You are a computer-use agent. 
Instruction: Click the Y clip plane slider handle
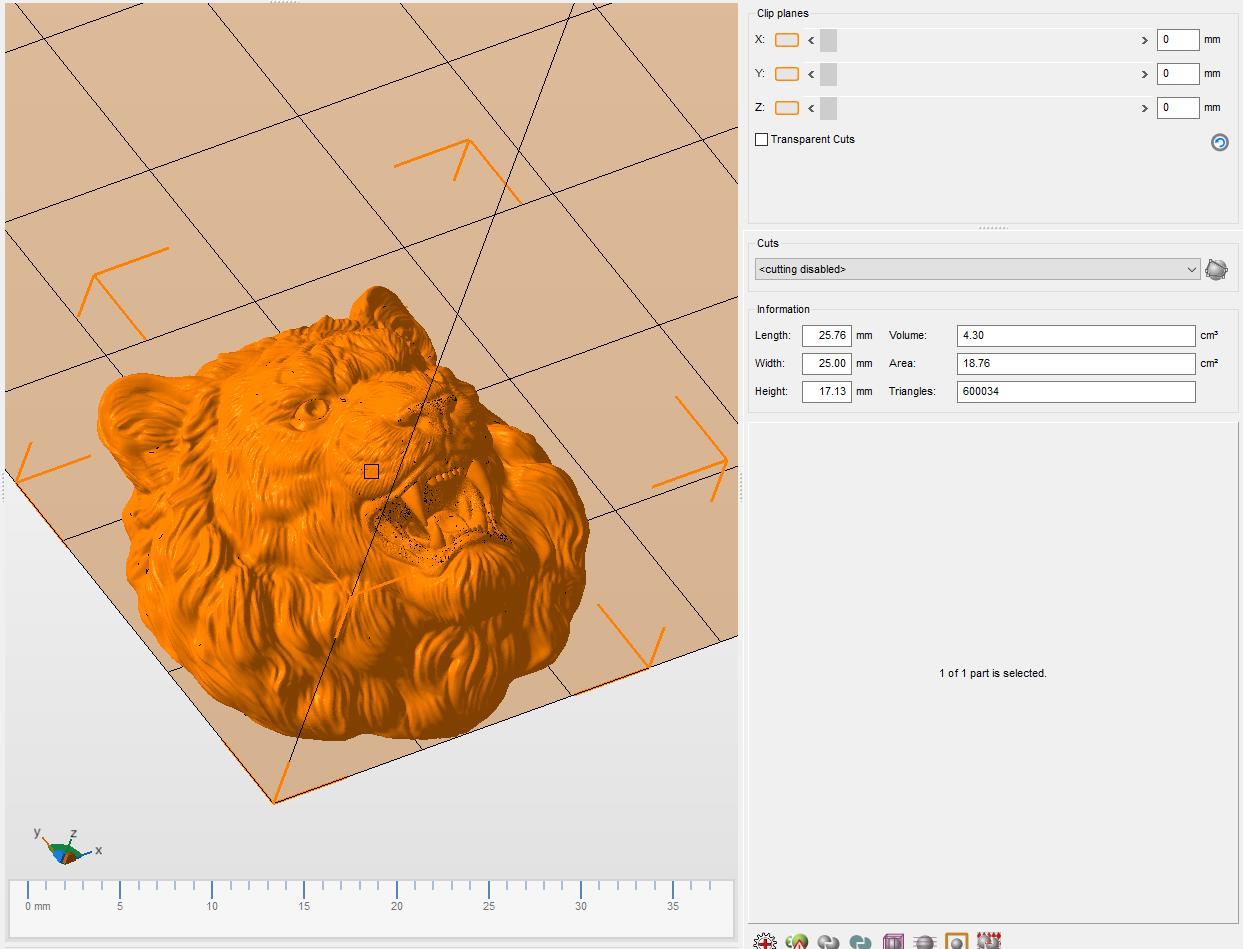point(828,74)
